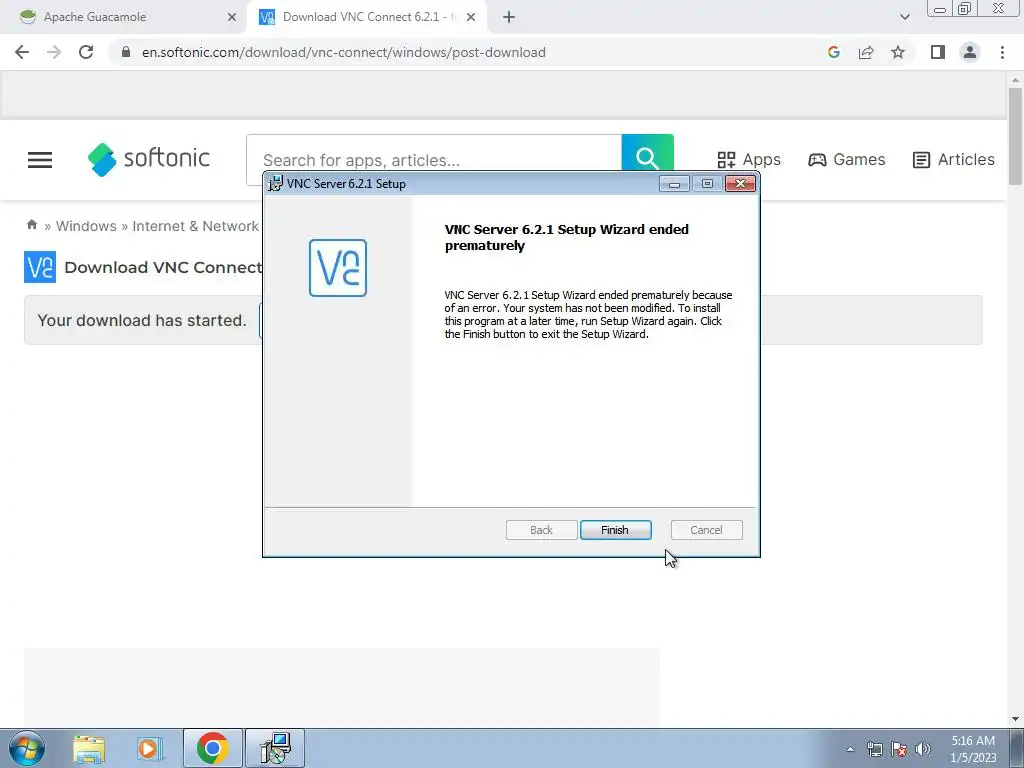1024x768 pixels.
Task: Go back to previous page
Action: point(22,52)
